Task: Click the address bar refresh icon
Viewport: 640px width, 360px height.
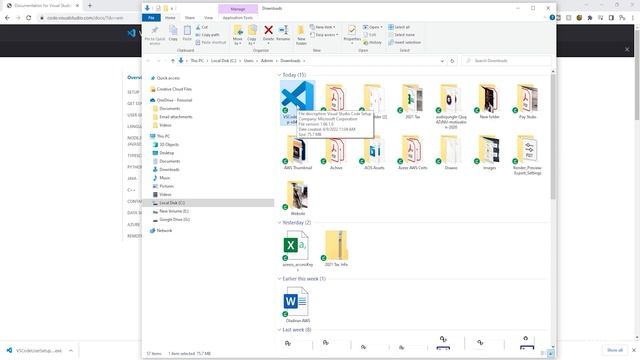Action: 452,61
